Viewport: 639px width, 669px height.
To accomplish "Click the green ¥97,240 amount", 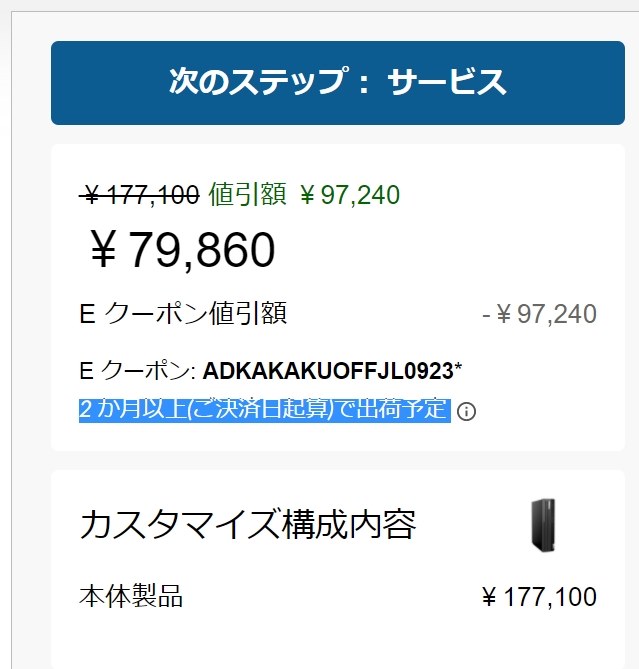I will click(350, 195).
